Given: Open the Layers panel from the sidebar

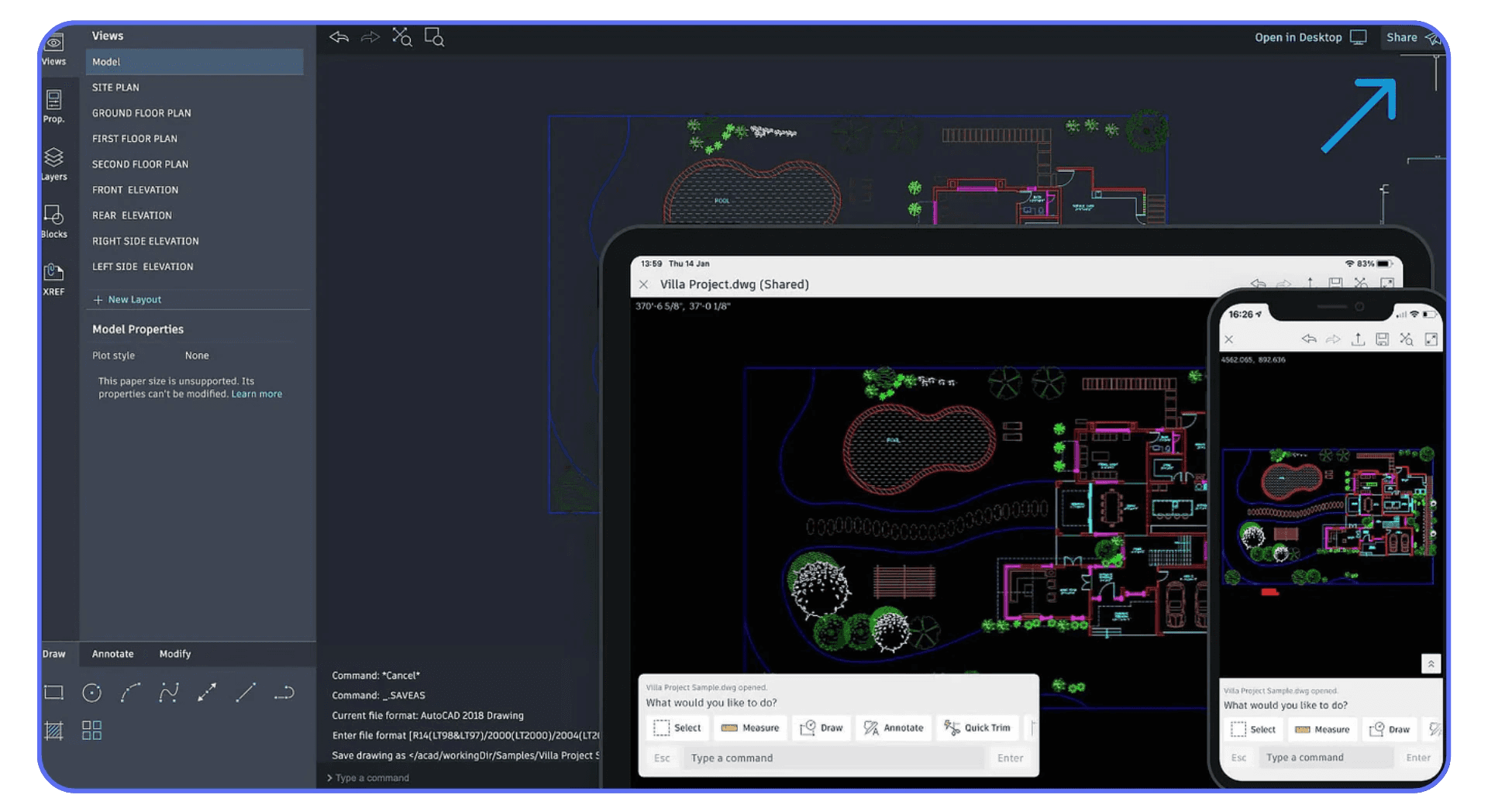Looking at the screenshot, I should [53, 163].
